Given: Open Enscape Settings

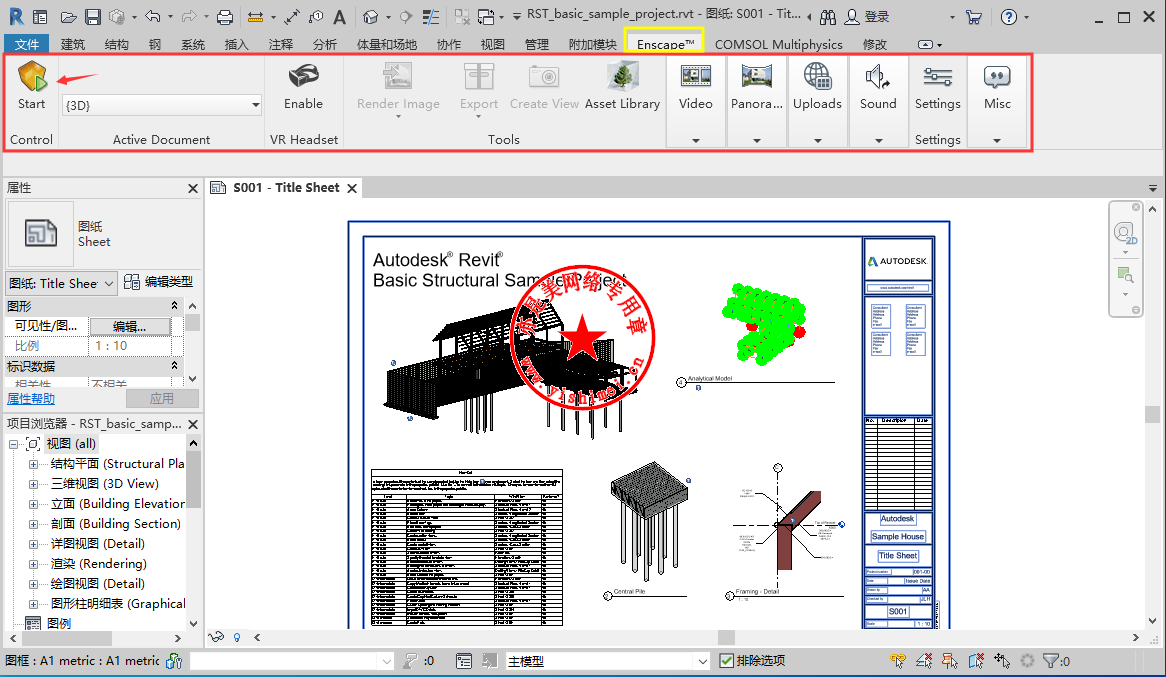Looking at the screenshot, I should 938,86.
